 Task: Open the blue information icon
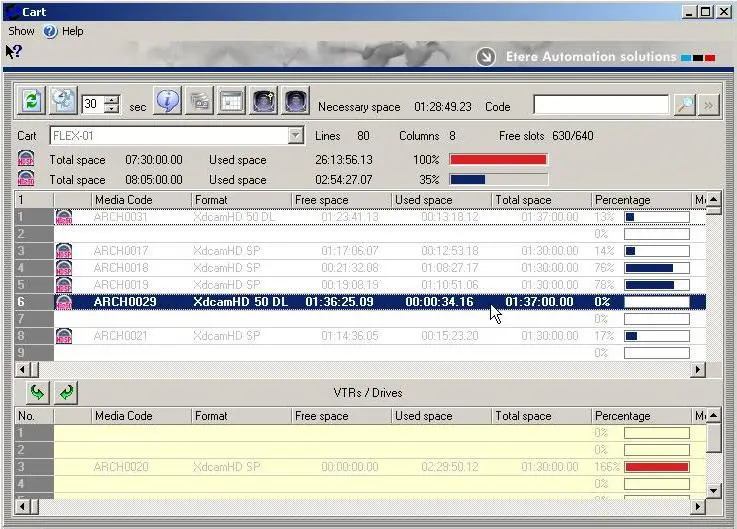(167, 102)
